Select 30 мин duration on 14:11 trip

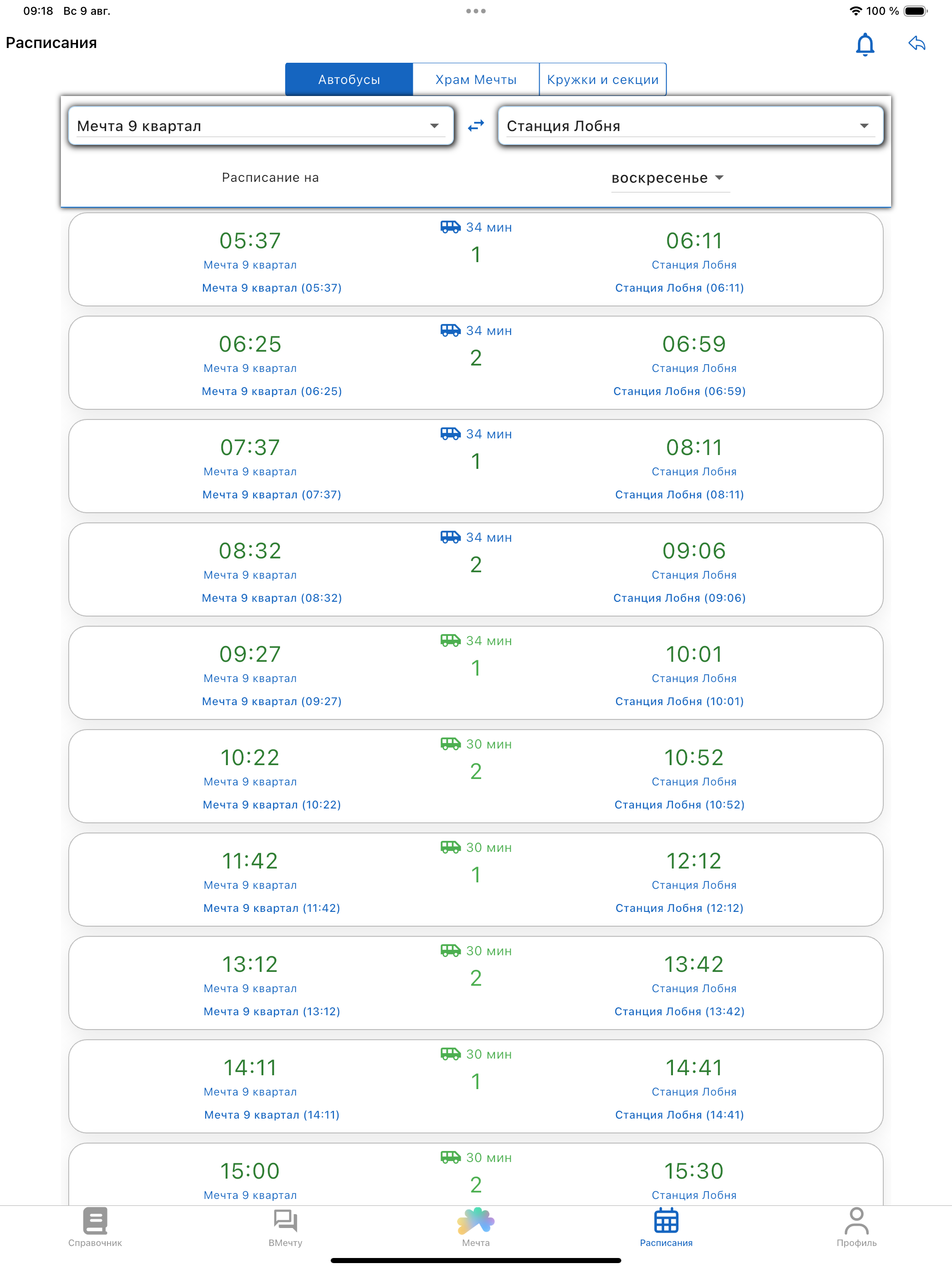(489, 1054)
